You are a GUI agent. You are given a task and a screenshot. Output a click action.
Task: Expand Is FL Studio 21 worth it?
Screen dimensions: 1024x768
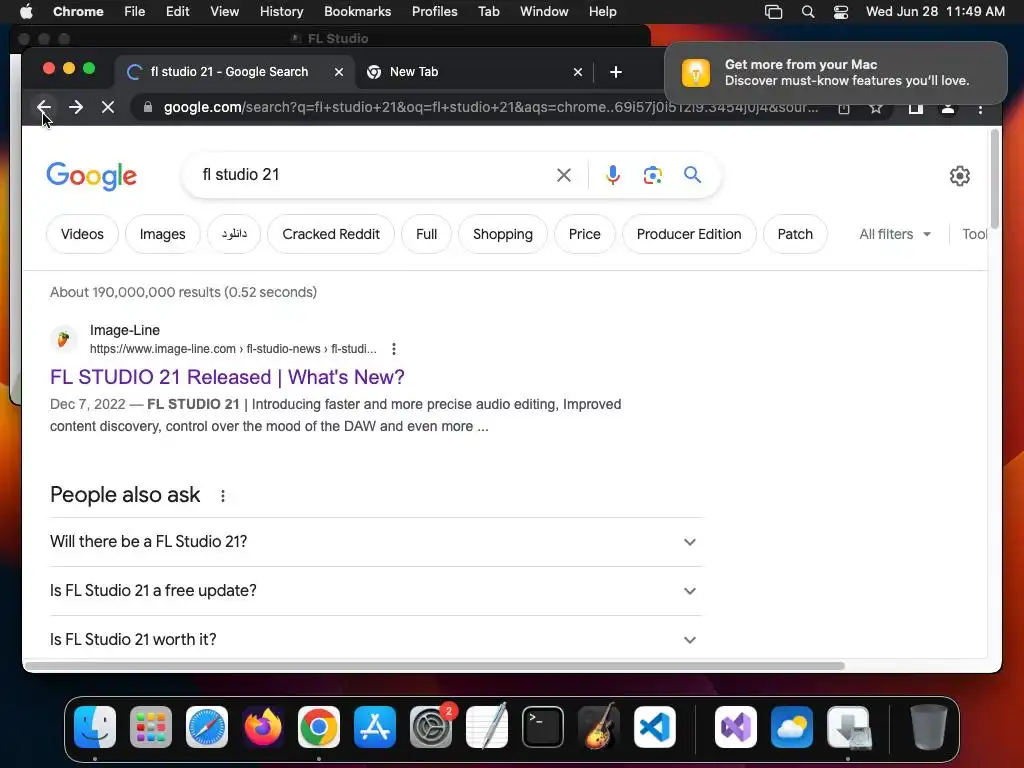pyautogui.click(x=376, y=639)
